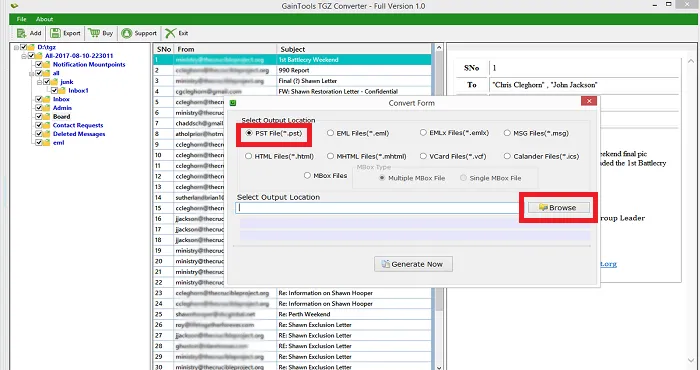This screenshot has height=370, width=700.
Task: Toggle the junk folder checkbox
Action: click(x=46, y=82)
